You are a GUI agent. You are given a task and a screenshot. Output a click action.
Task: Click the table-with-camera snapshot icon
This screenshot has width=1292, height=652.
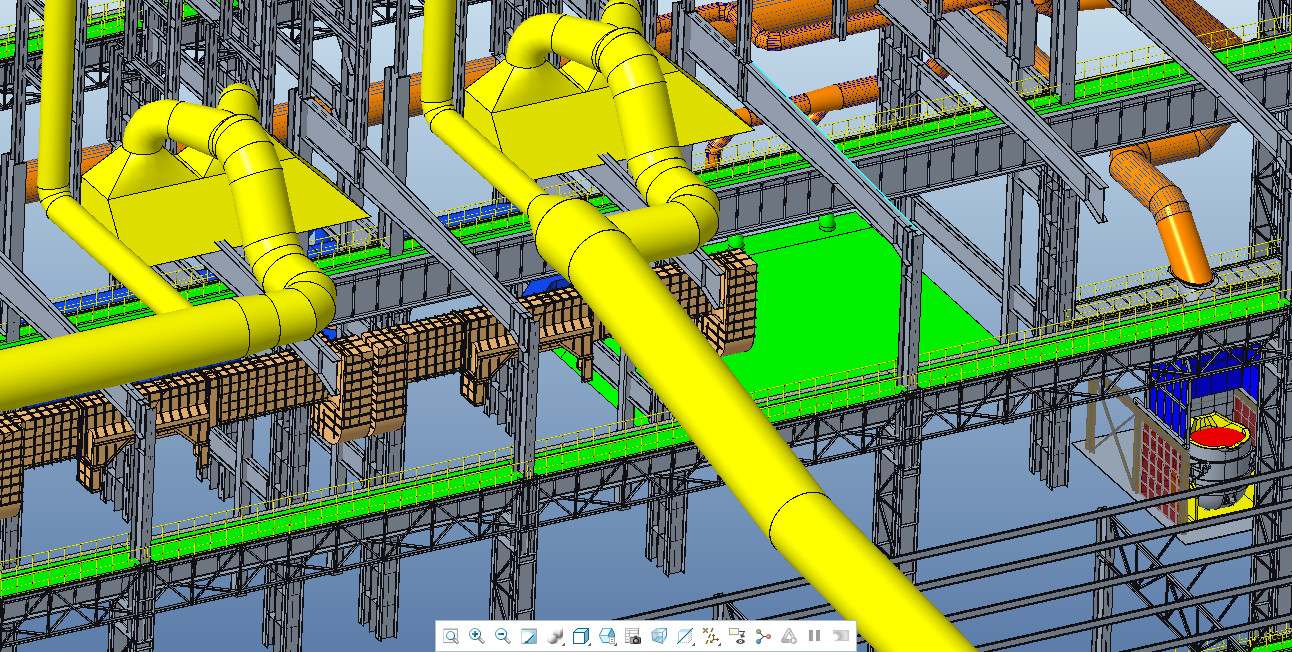(x=633, y=636)
